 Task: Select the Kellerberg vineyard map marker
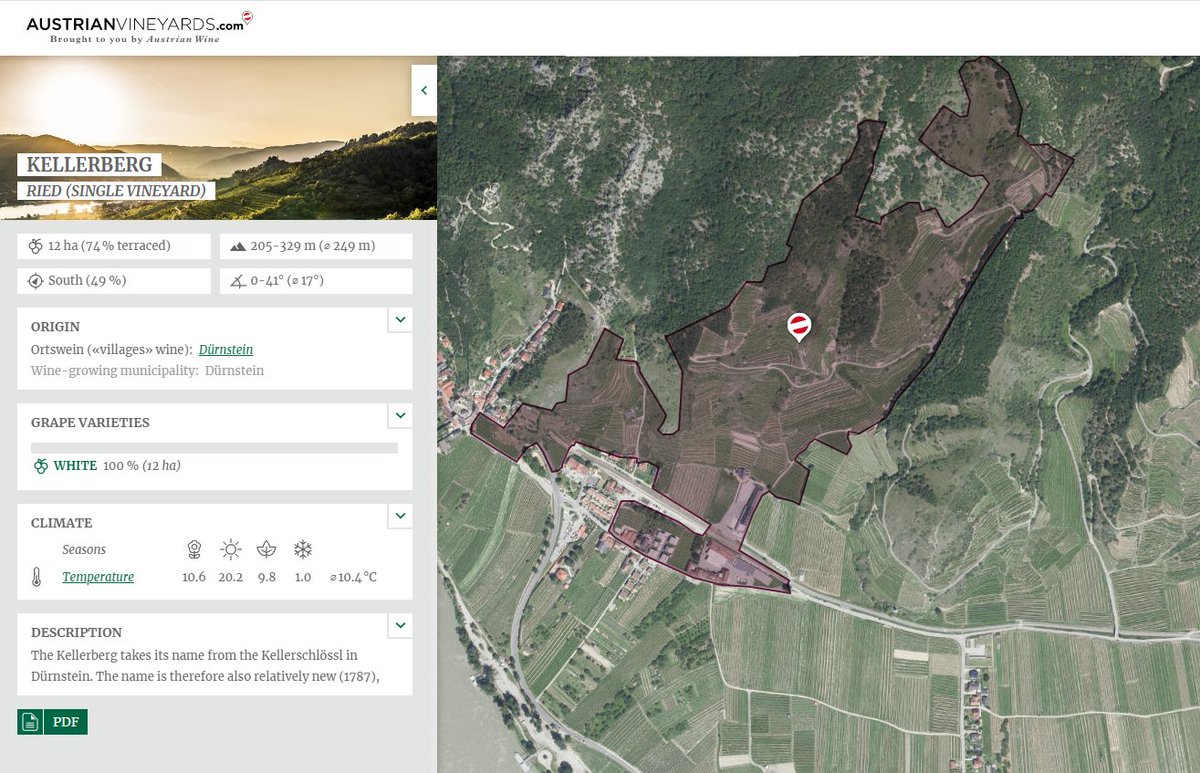[799, 326]
